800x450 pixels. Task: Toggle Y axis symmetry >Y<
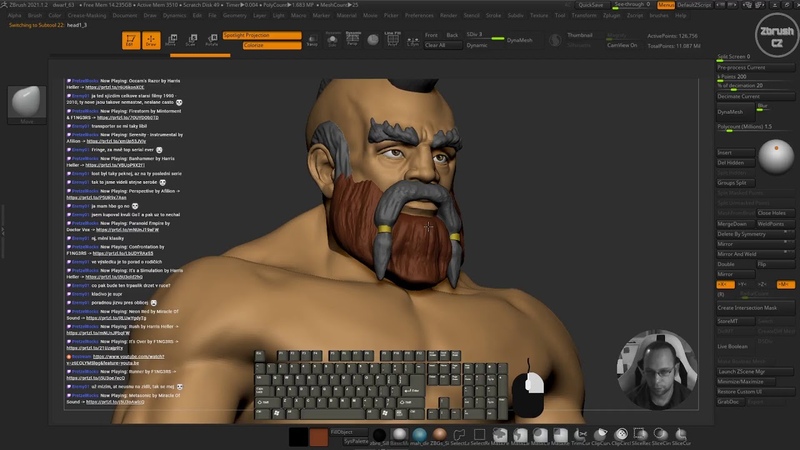pyautogui.click(x=742, y=284)
